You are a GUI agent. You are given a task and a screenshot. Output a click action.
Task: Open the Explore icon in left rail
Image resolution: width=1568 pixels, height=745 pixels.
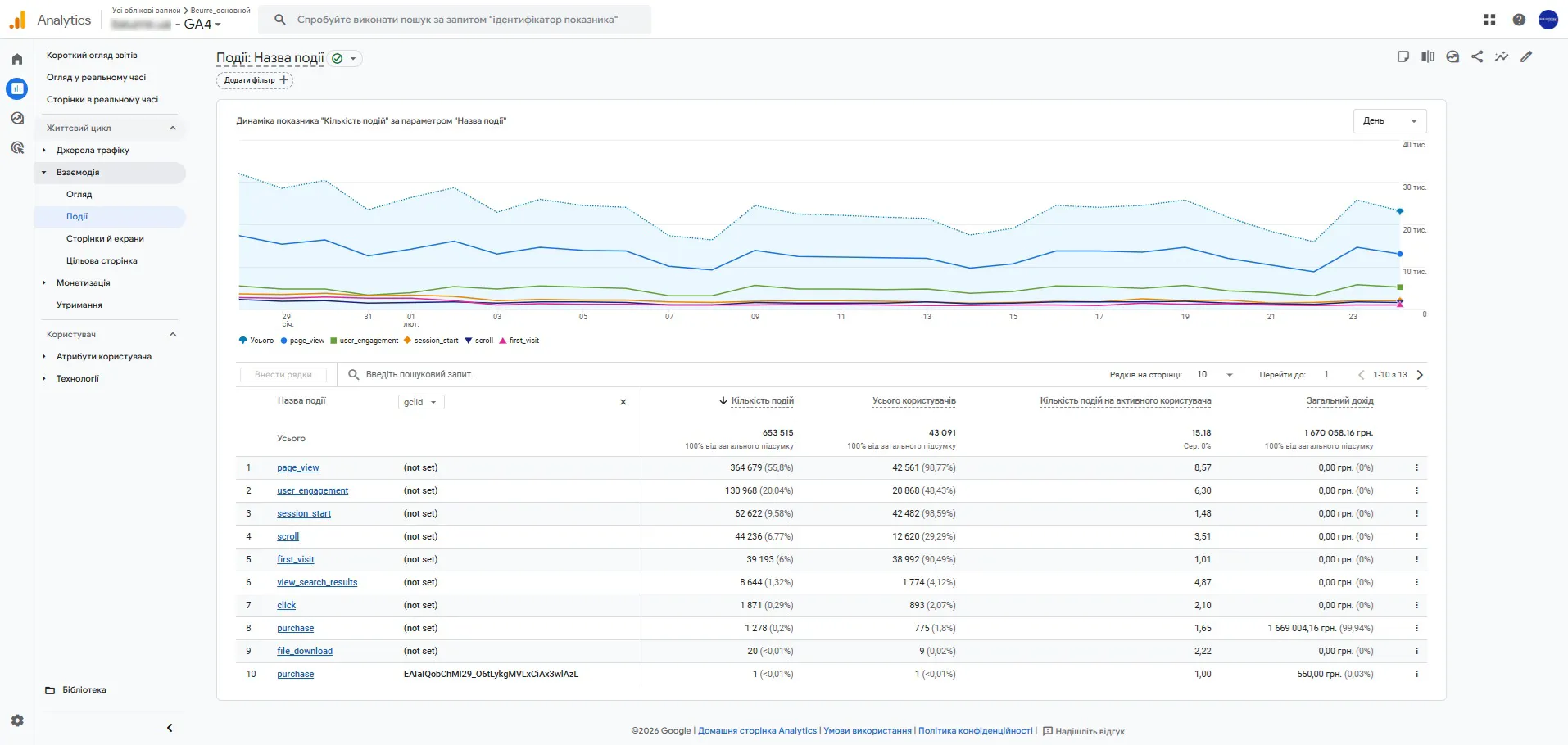coord(17,118)
